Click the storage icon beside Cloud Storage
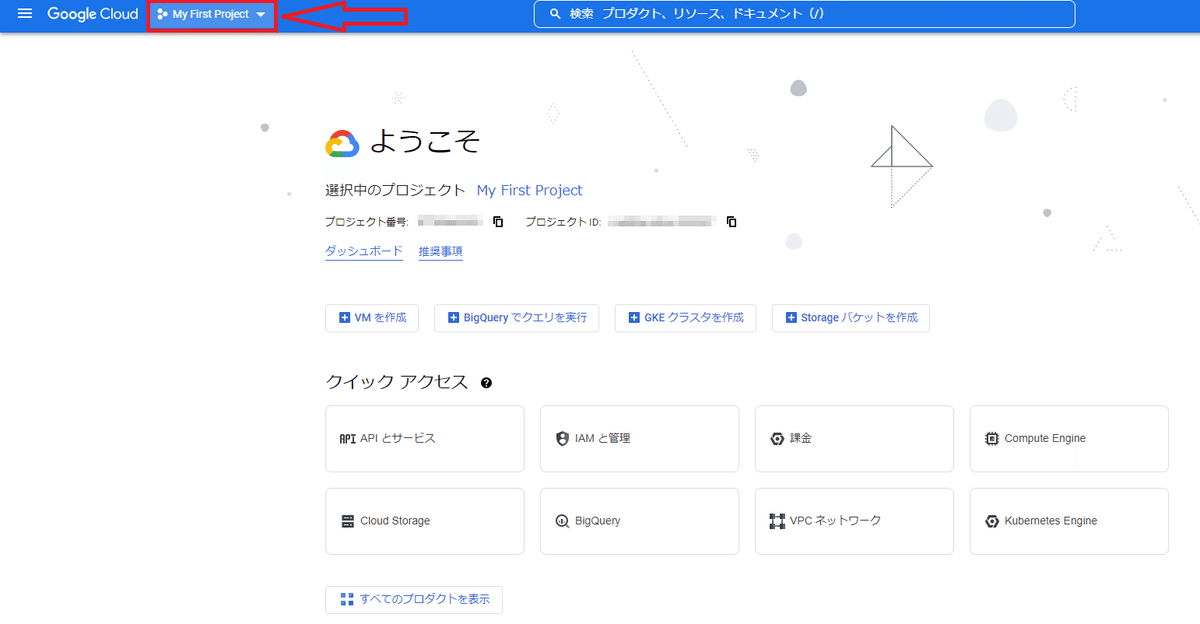Viewport: 1200px width, 624px height. (x=348, y=521)
